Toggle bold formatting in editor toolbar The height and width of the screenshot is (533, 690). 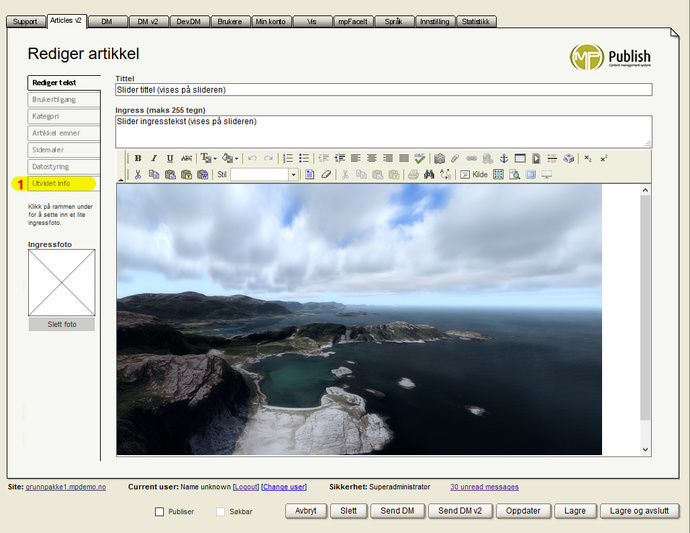[138, 158]
